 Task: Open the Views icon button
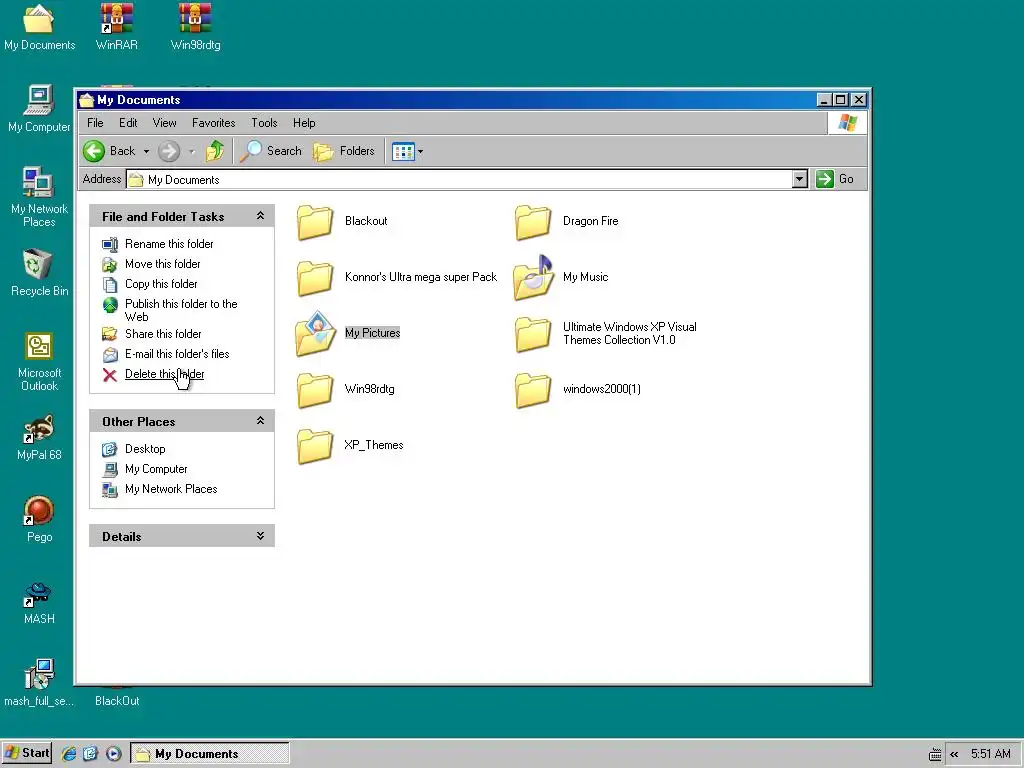(403, 152)
